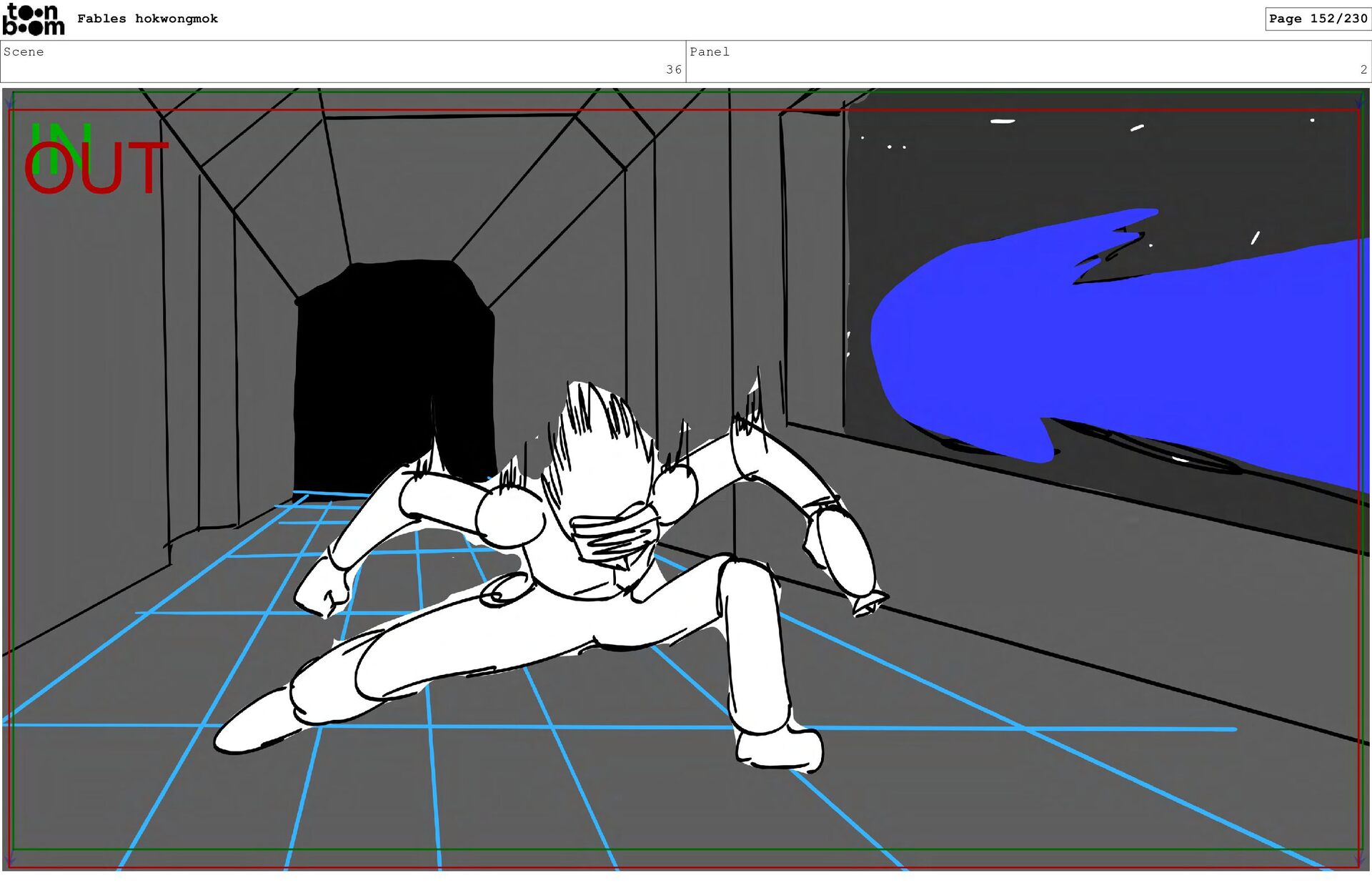Screen dimensions: 1372x888
Task: Click the scene number 36
Action: coord(673,70)
